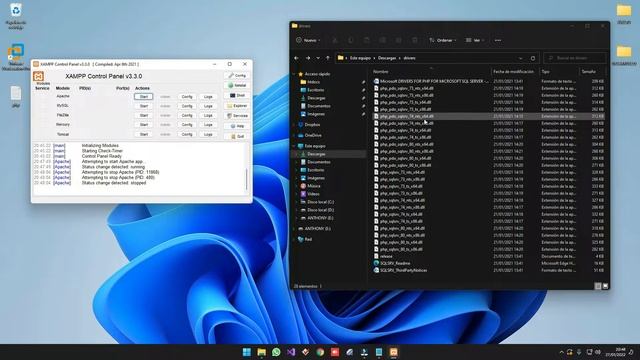The height and width of the screenshot is (360, 640).
Task: Open Config for the Tomcat row
Action: (x=187, y=134)
